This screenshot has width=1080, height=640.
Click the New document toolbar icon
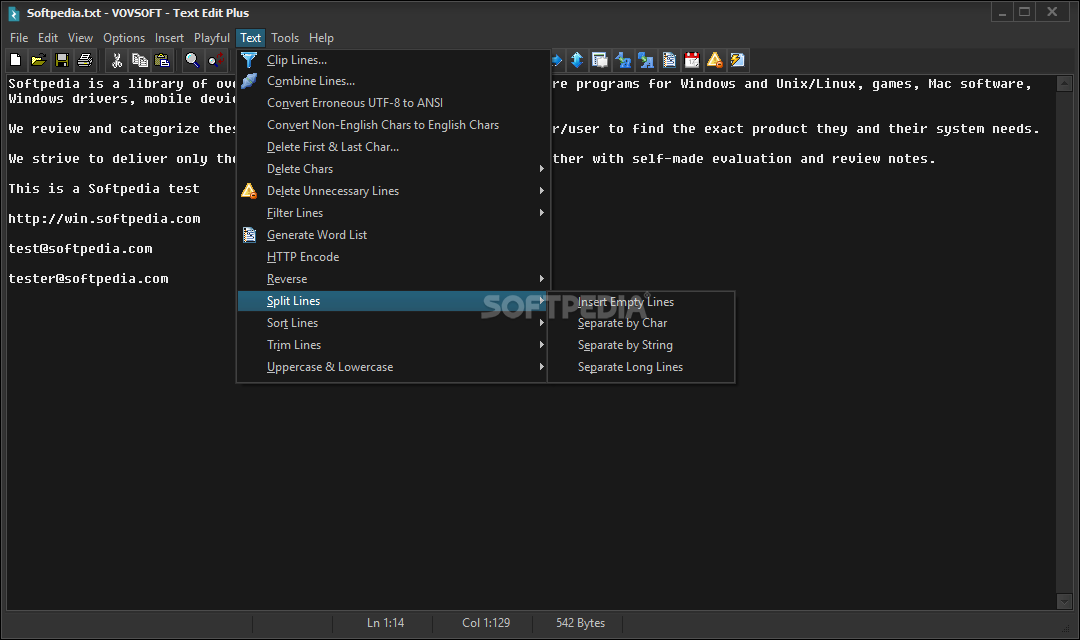point(15,61)
